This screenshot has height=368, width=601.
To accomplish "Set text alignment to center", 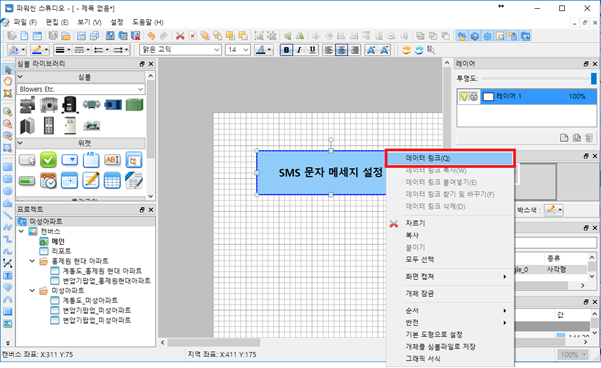I will (341, 50).
